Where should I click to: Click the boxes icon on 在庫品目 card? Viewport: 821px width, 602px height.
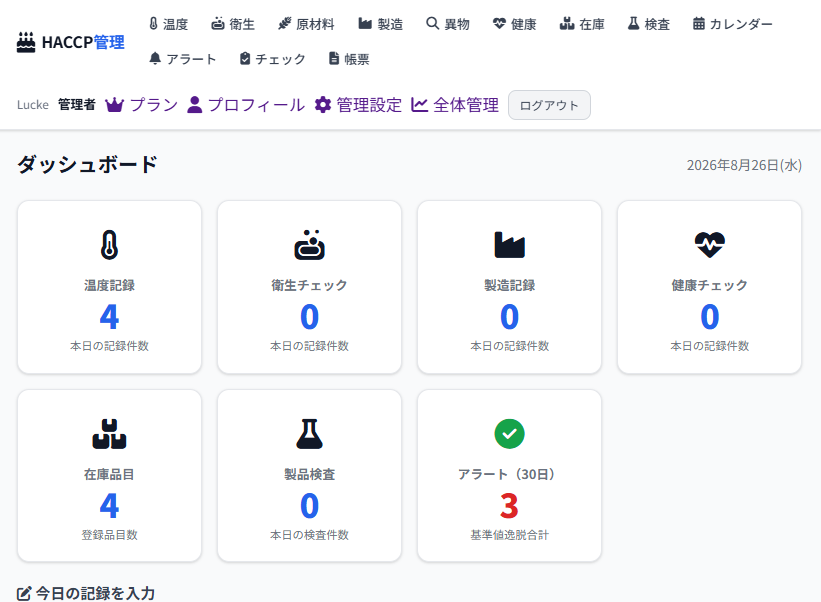(109, 434)
